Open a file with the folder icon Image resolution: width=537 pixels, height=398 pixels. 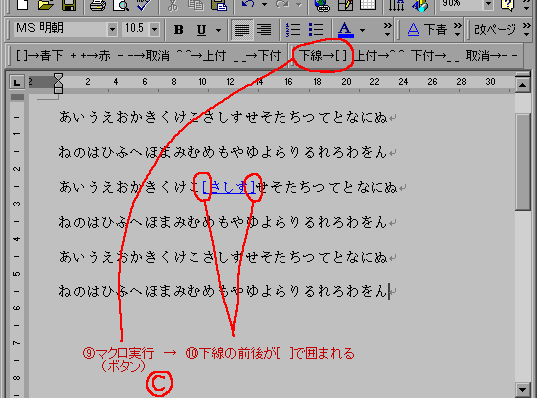click(x=46, y=5)
